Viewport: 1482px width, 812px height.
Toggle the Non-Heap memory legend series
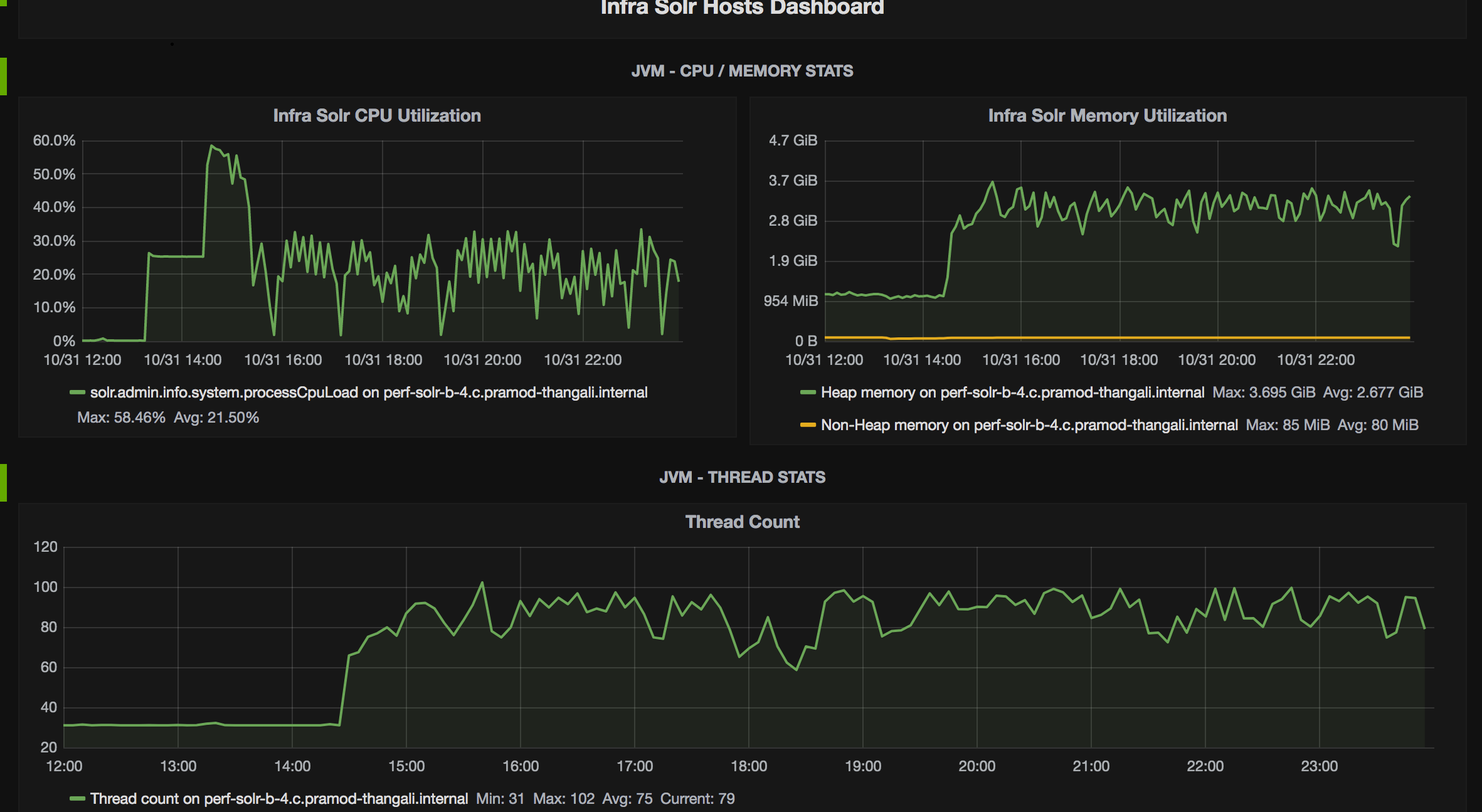1029,425
